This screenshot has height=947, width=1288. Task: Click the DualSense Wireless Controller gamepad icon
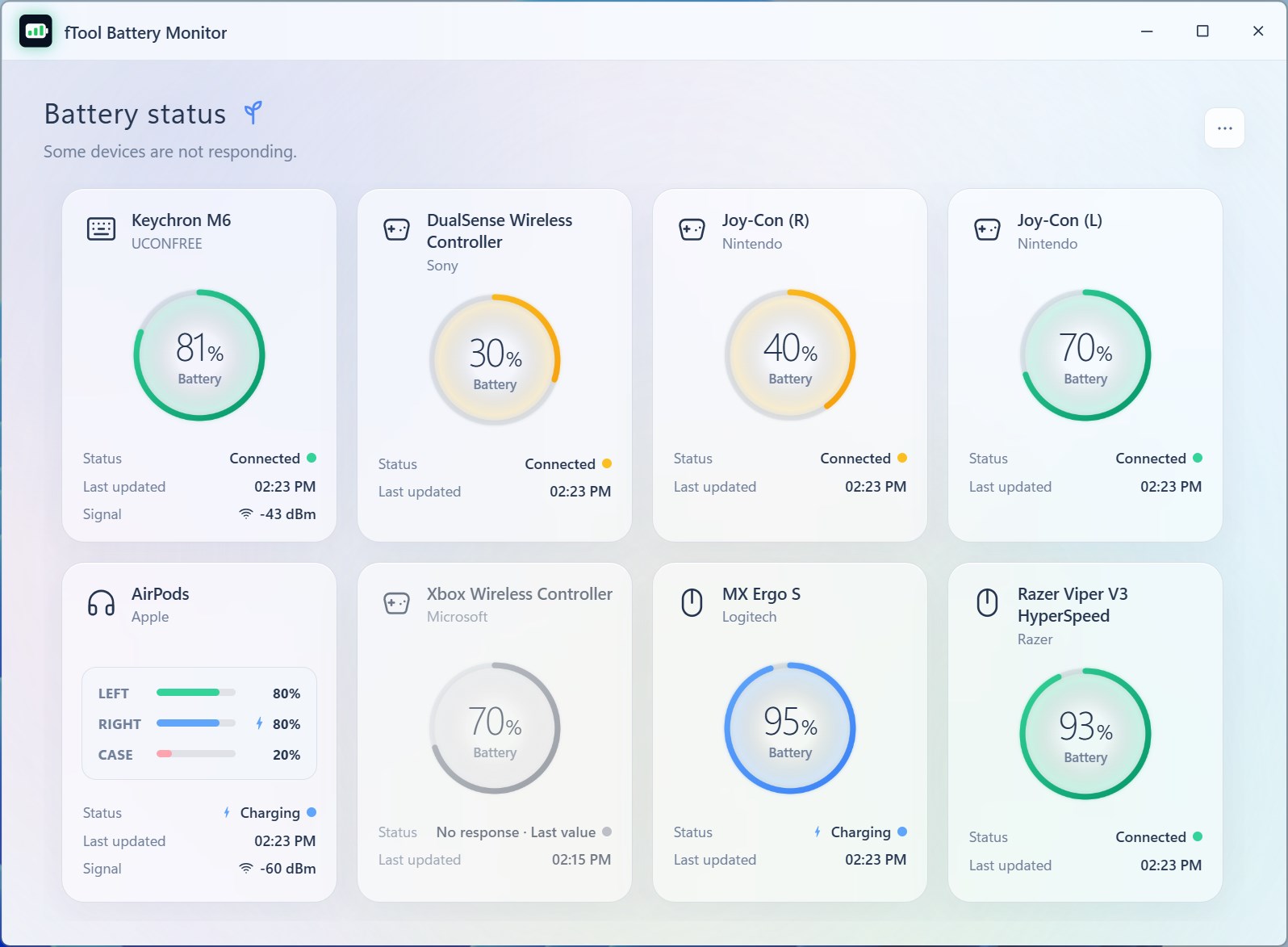coord(396,229)
